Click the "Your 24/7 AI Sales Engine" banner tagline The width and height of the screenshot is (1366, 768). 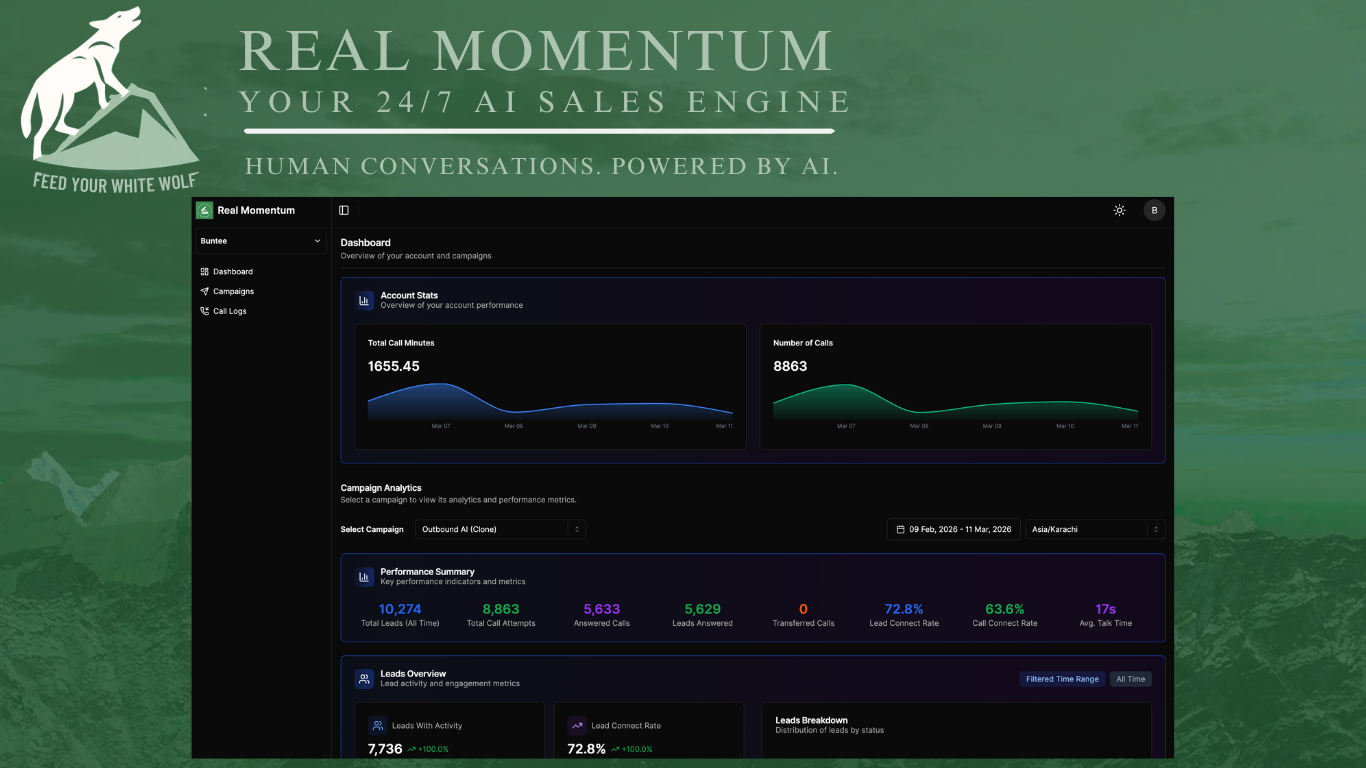pyautogui.click(x=544, y=102)
